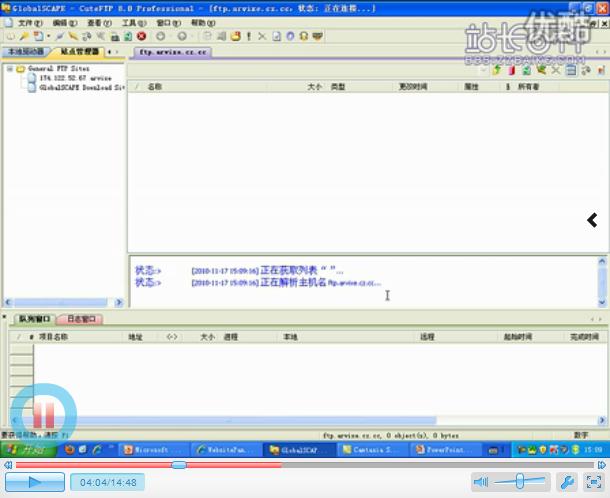Click the settings wrench icon in video player

coord(565,482)
